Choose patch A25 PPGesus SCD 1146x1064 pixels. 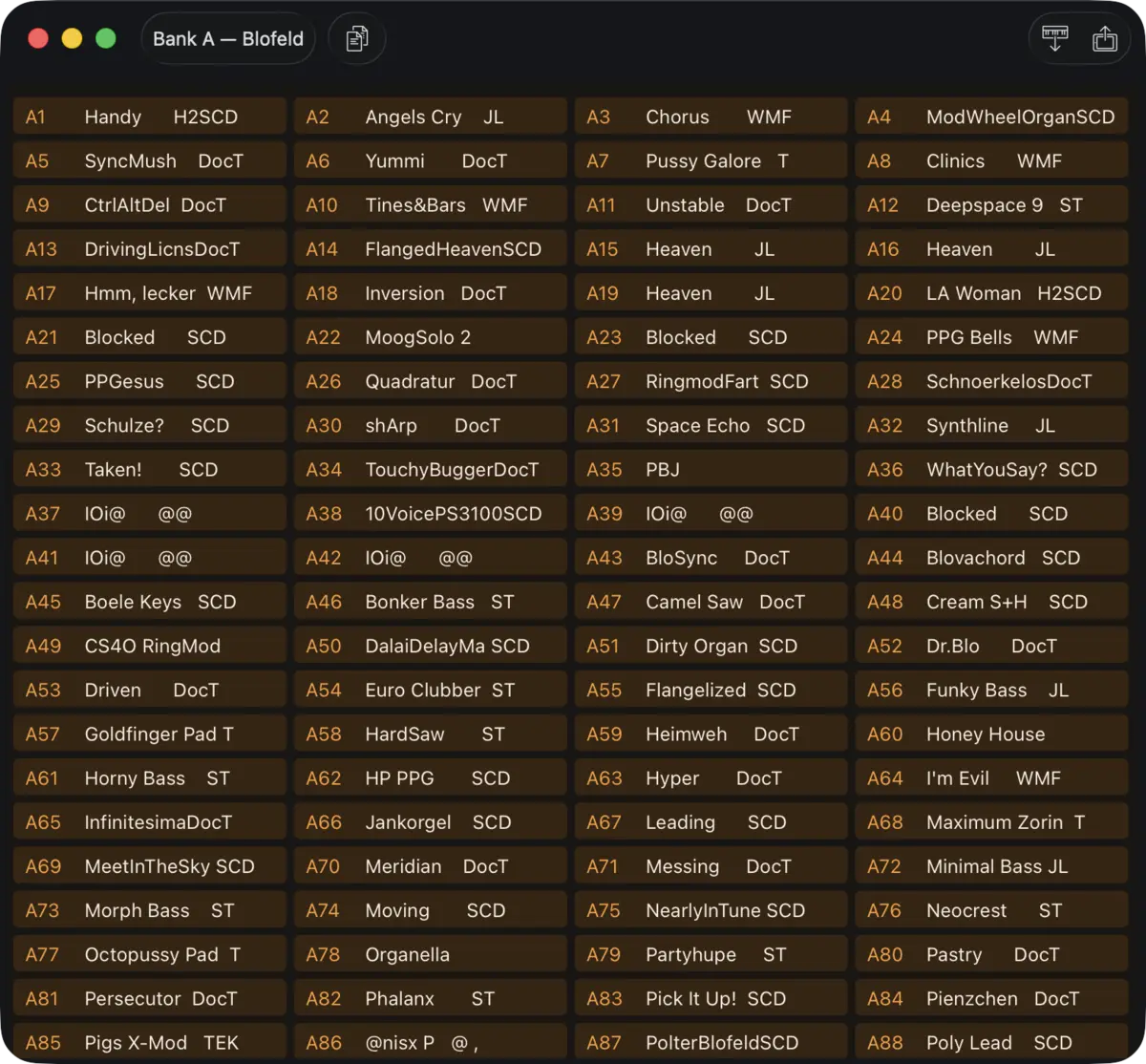(x=150, y=381)
